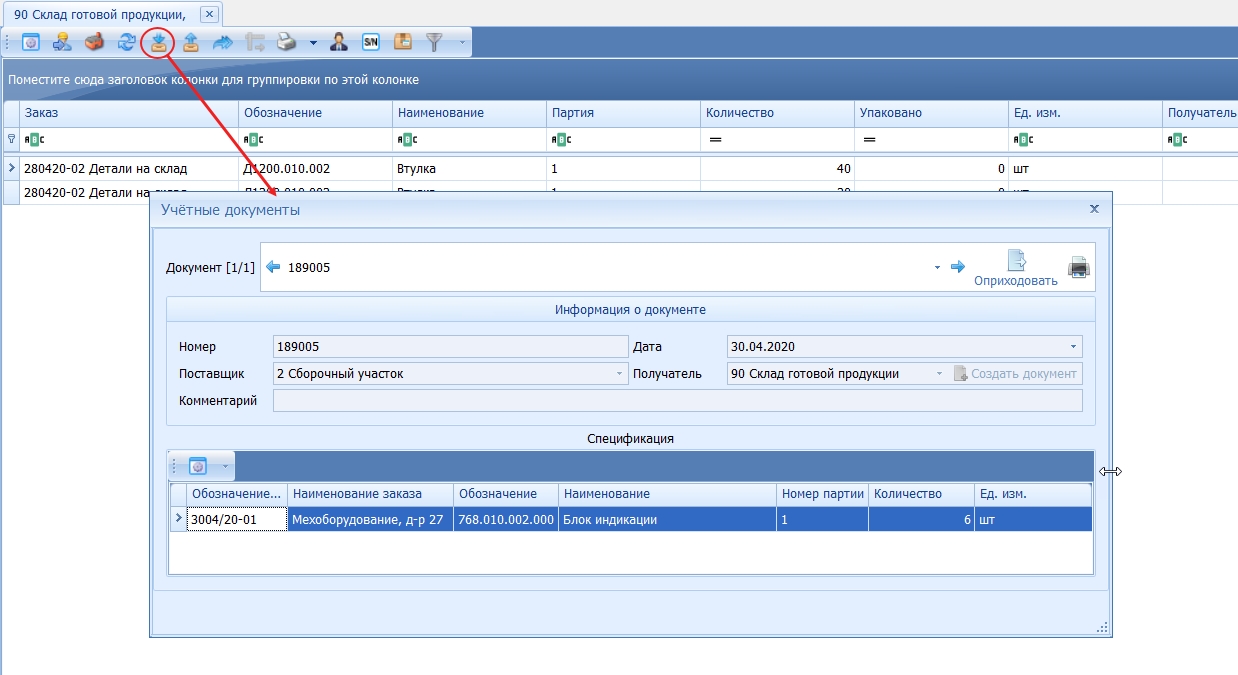Image resolution: width=1238 pixels, height=675 pixels.
Task: Open the Дата date picker dropdown
Action: [x=1073, y=347]
